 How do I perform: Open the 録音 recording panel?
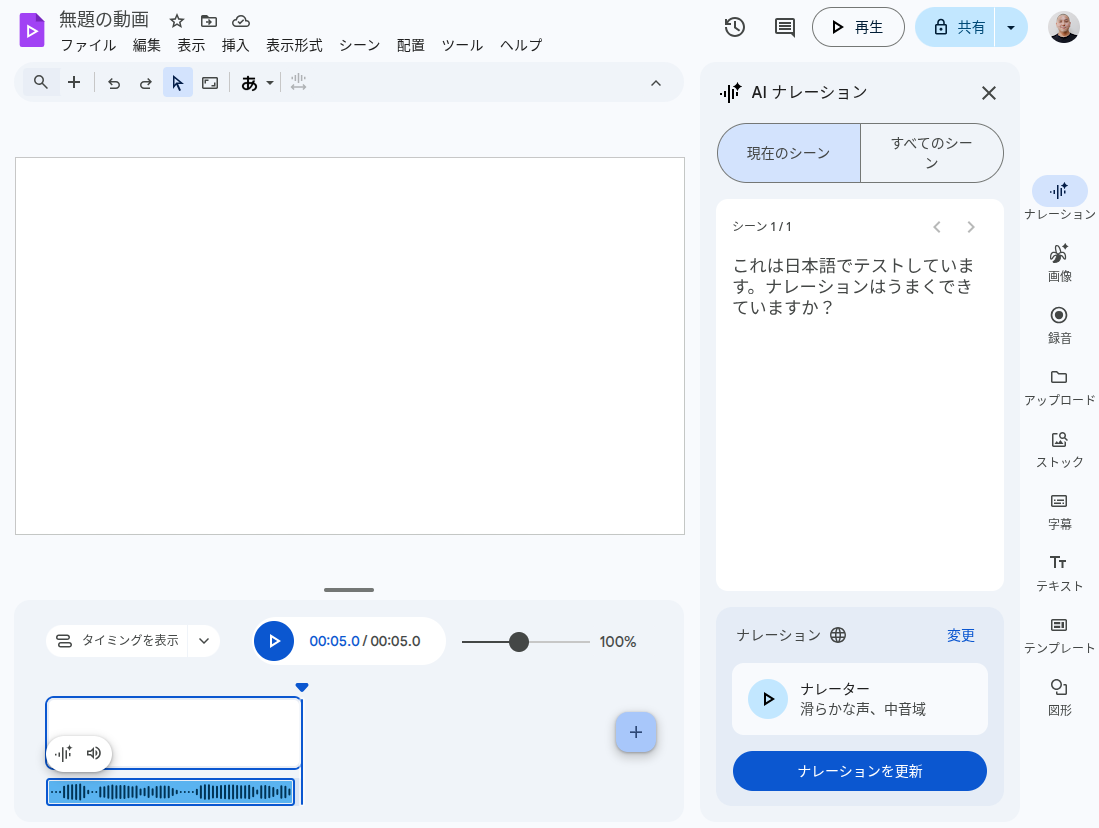point(1059,324)
